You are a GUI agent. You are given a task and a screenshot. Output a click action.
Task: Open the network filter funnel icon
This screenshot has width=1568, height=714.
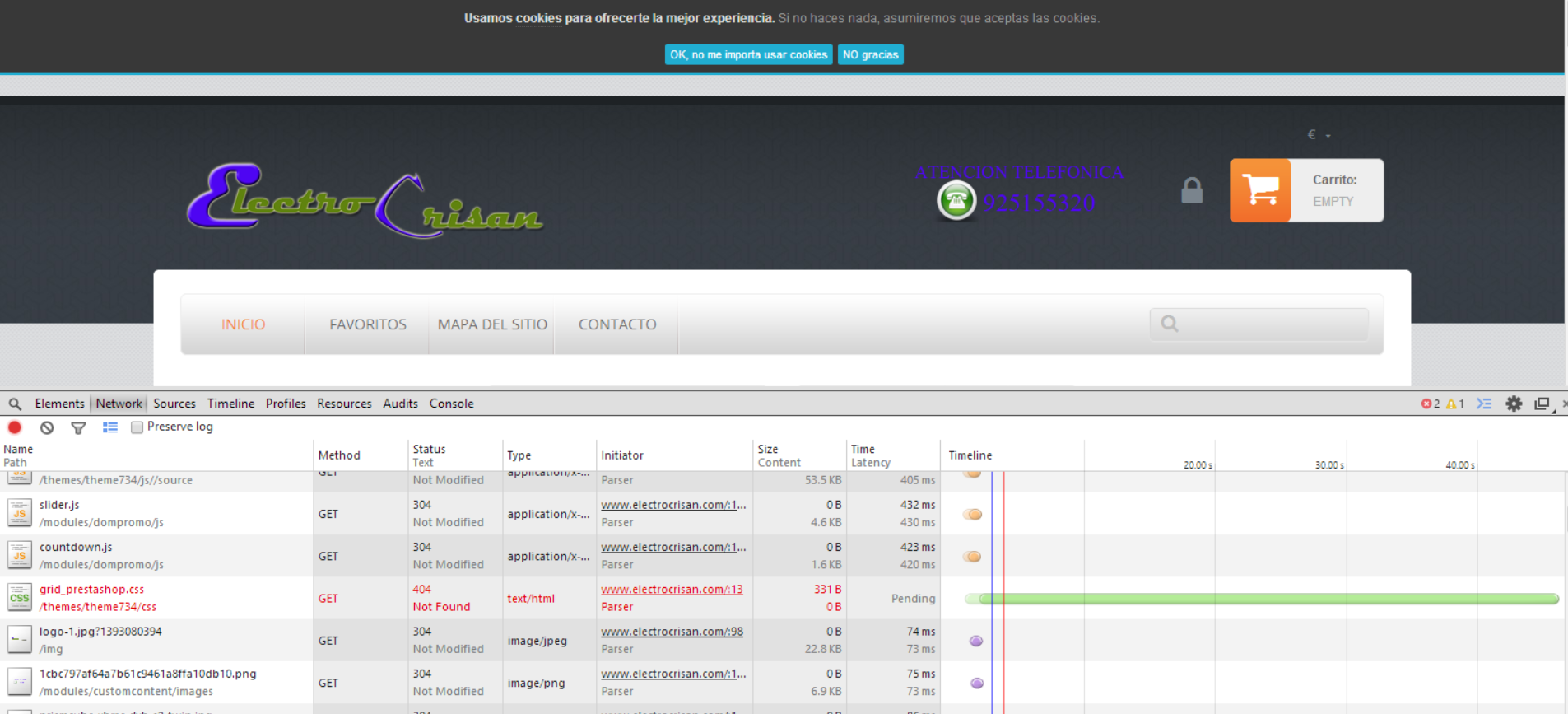pos(78,427)
